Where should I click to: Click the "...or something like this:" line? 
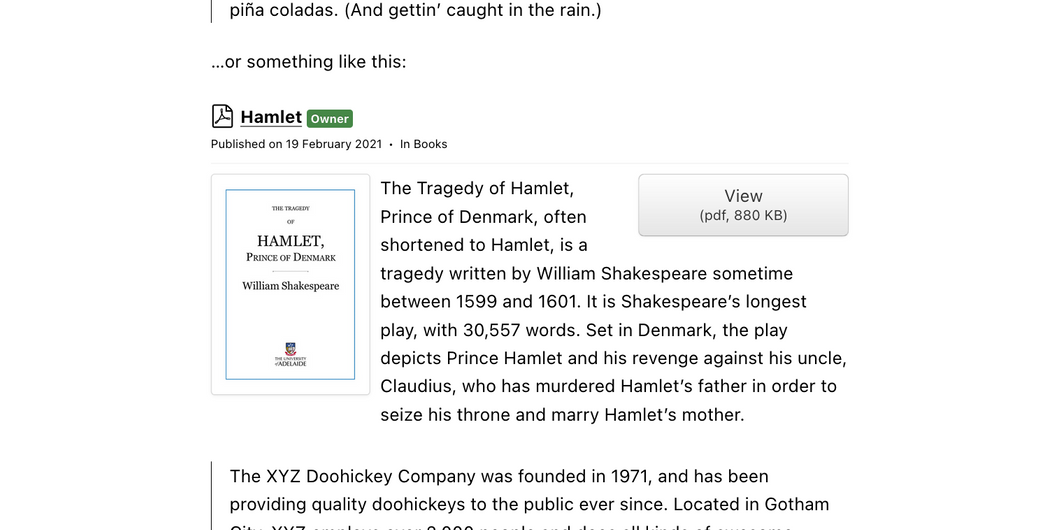click(309, 62)
